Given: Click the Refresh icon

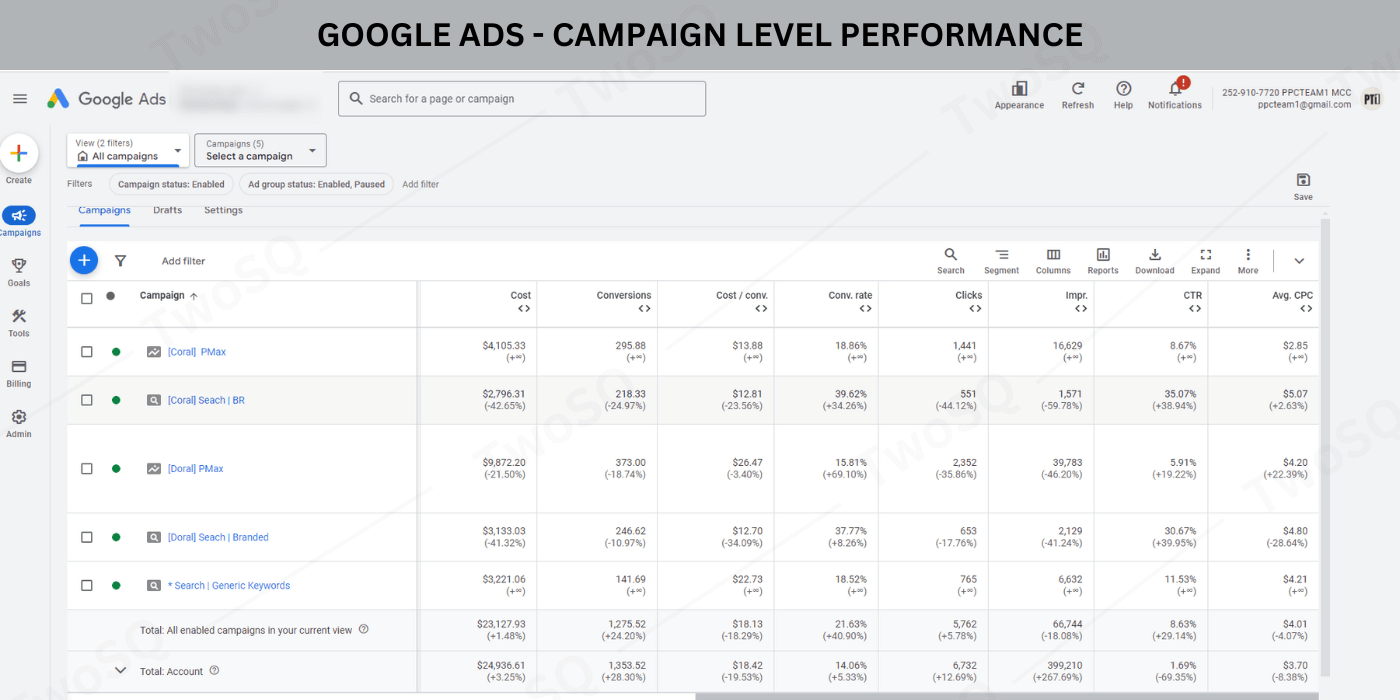Looking at the screenshot, I should point(1078,89).
